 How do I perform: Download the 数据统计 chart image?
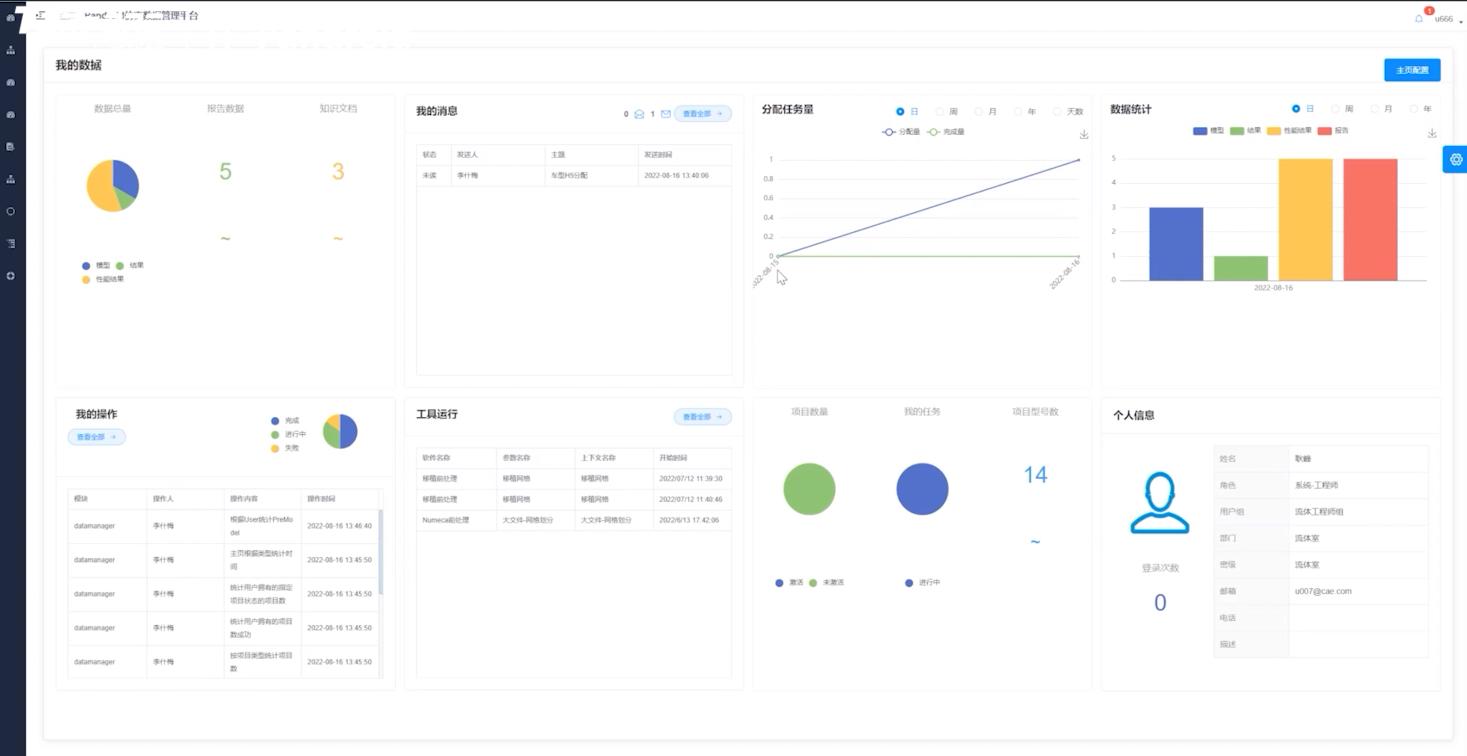tap(1432, 133)
